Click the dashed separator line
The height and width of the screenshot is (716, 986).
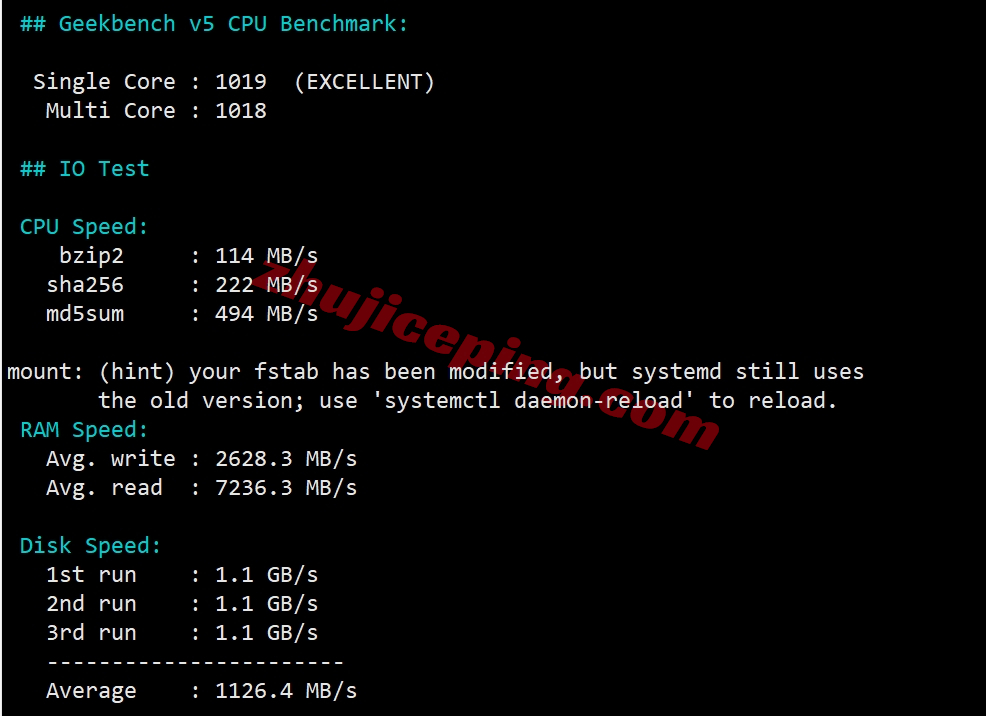pos(195,662)
